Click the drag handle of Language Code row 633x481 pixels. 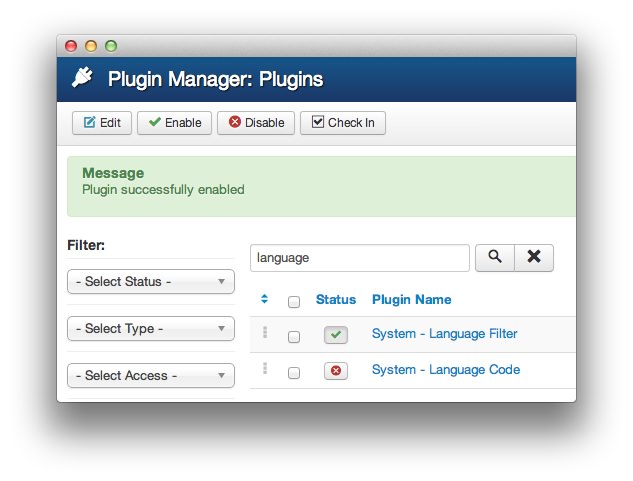coord(265,369)
